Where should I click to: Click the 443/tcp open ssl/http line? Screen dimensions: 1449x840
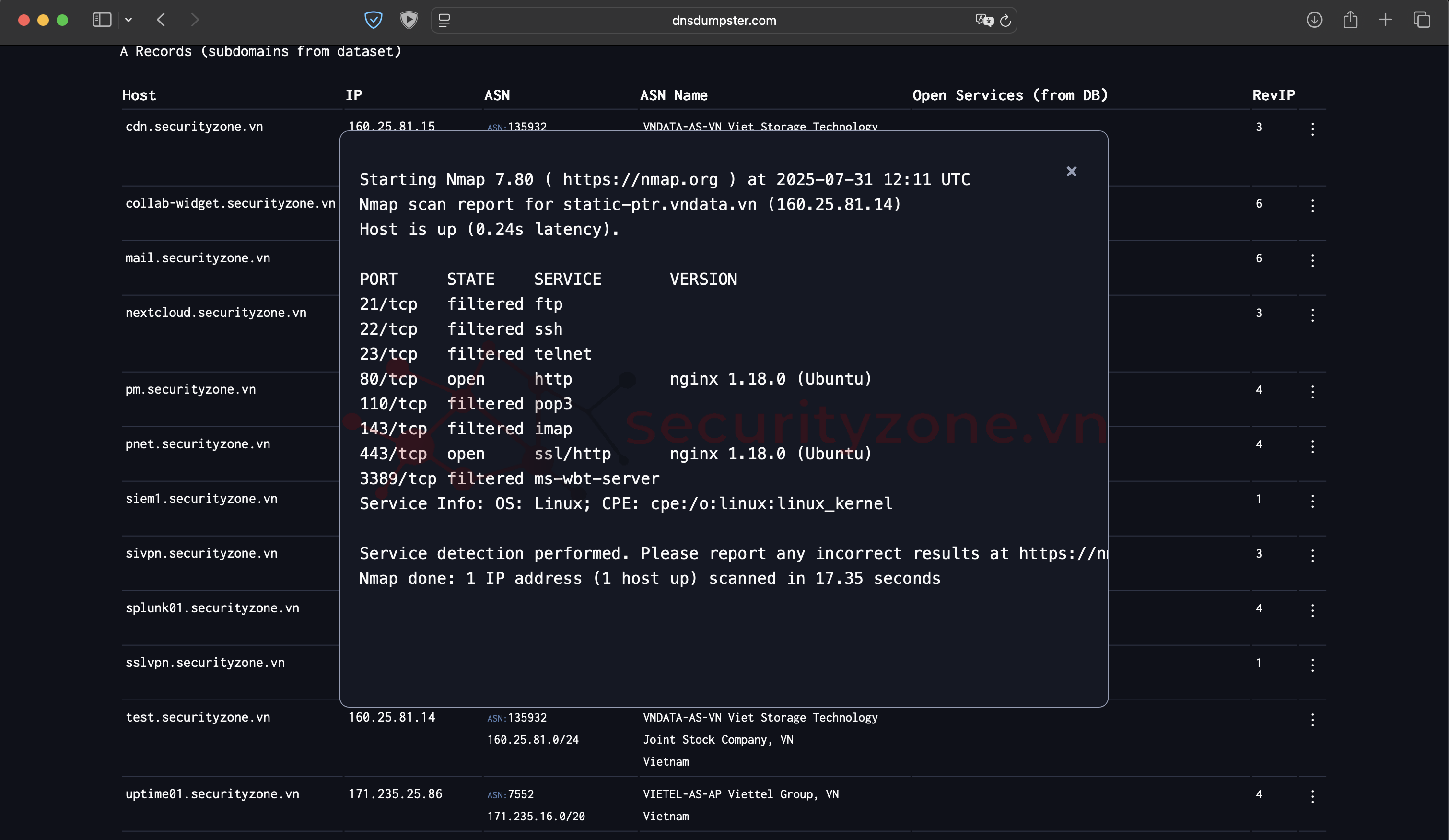615,454
